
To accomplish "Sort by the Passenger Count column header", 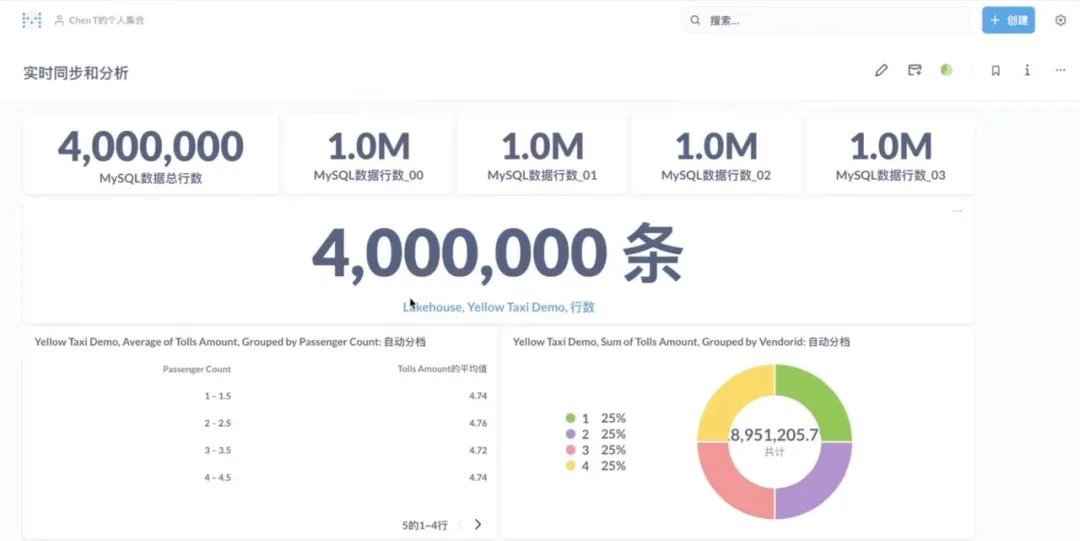I will [x=196, y=369].
